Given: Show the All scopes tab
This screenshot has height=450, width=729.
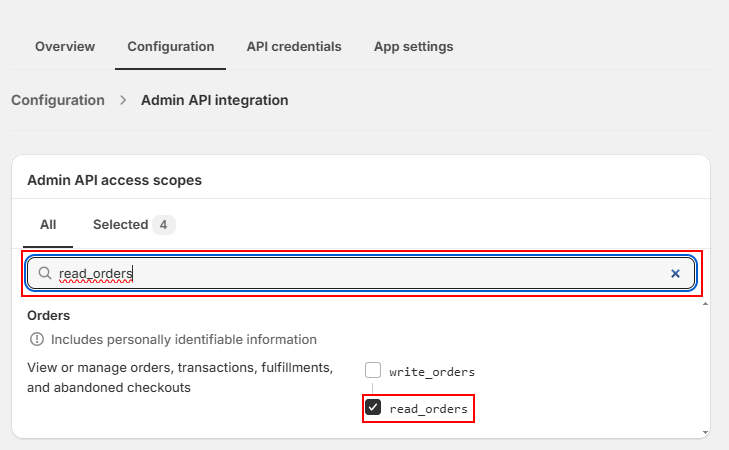Looking at the screenshot, I should coord(48,225).
